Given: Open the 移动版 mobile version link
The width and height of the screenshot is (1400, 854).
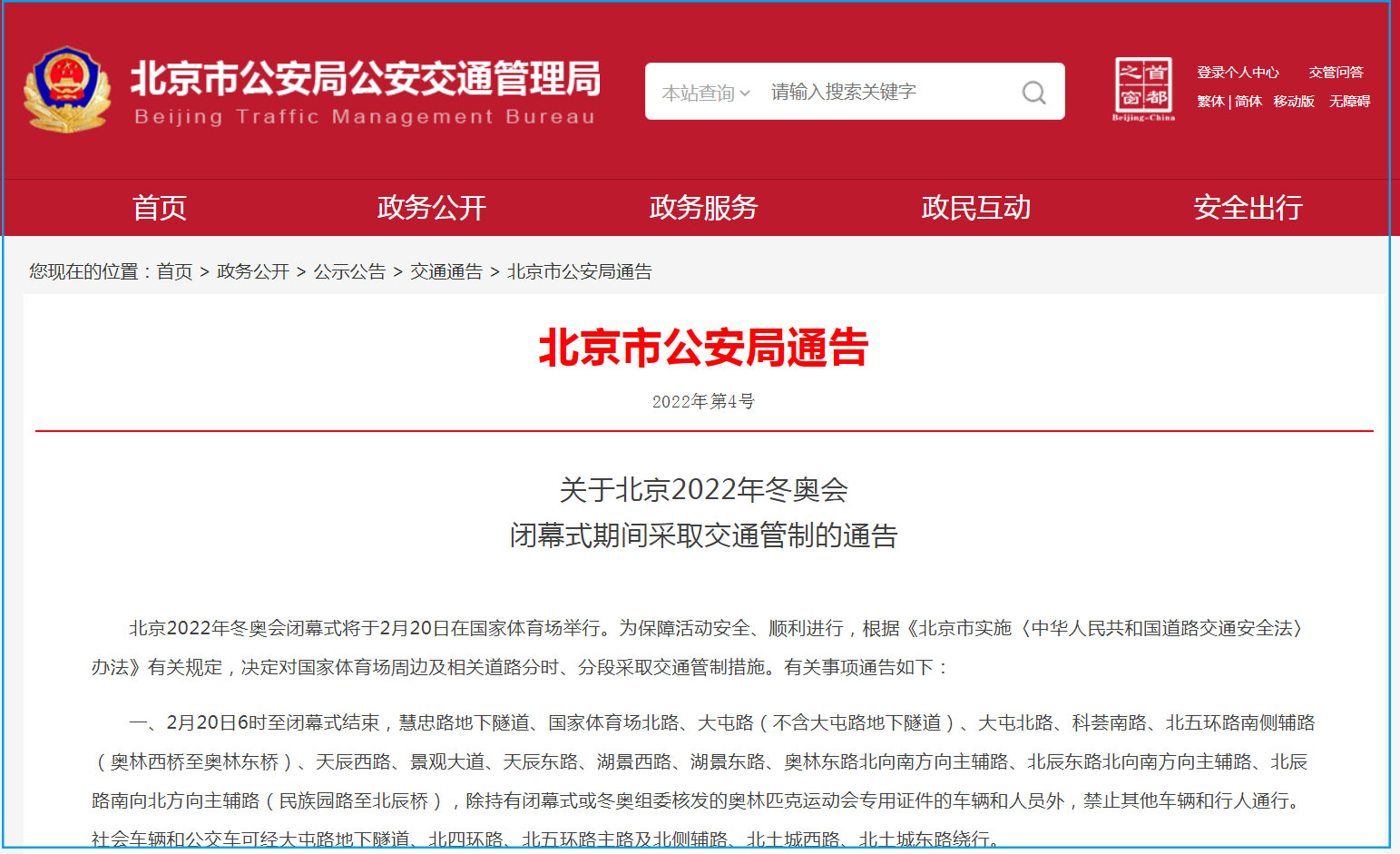Looking at the screenshot, I should tap(1294, 102).
